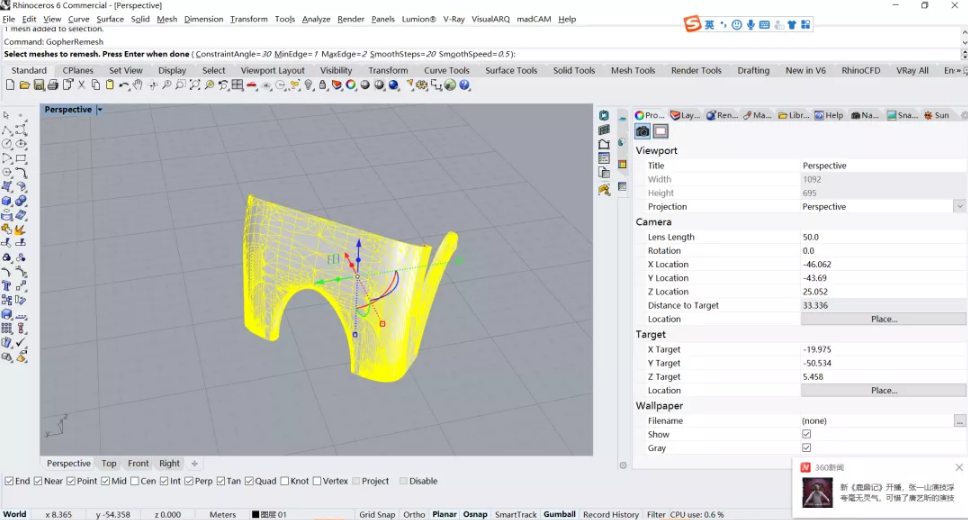Viewport: 968px width, 520px height.
Task: Click the camera icon in Properties panel
Action: coord(643,131)
